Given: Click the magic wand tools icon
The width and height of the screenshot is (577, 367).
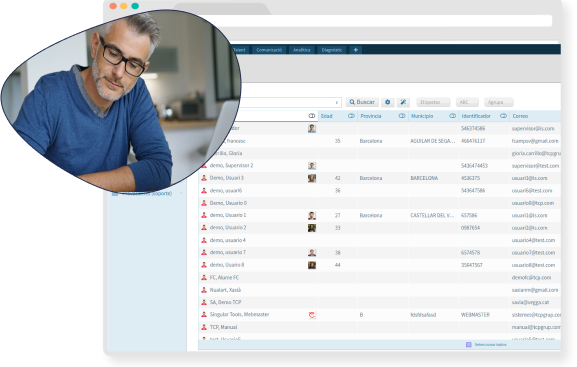Looking at the screenshot, I should pos(403,102).
